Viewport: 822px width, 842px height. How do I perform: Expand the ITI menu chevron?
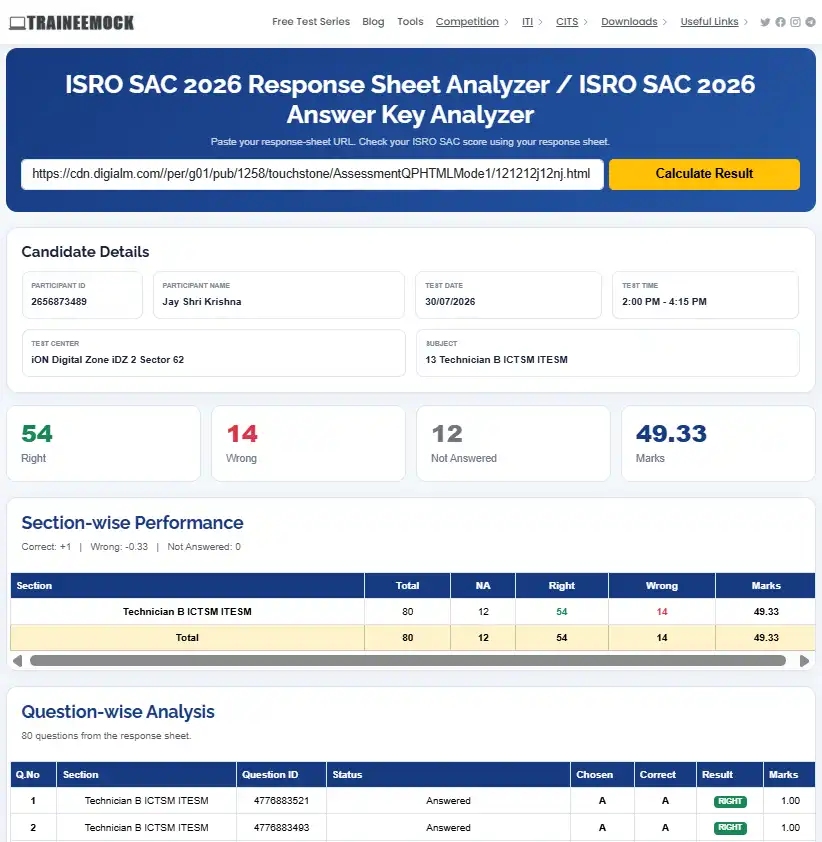click(541, 22)
